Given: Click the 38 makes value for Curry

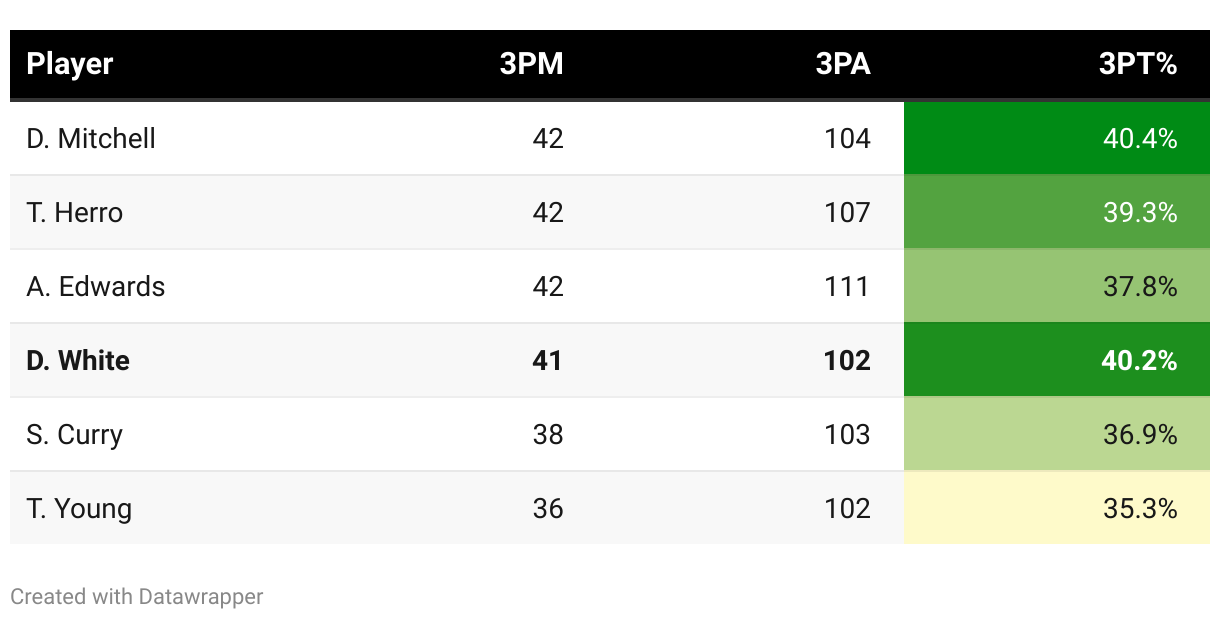Looking at the screenshot, I should (548, 434).
